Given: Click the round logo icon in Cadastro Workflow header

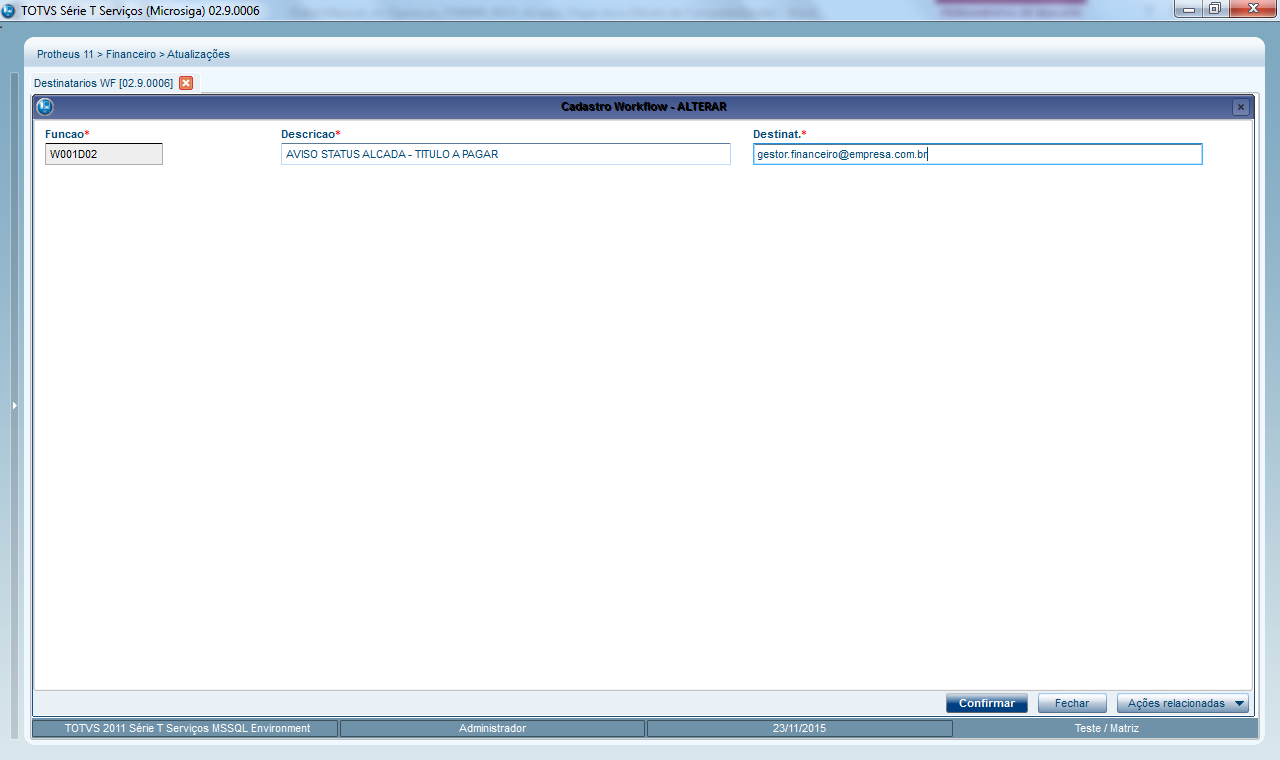Looking at the screenshot, I should tap(44, 107).
